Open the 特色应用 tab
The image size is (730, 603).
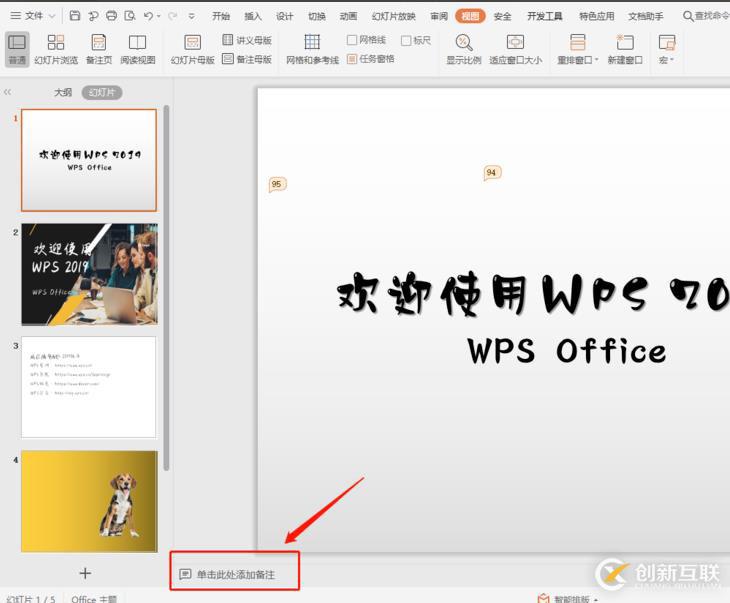(596, 16)
